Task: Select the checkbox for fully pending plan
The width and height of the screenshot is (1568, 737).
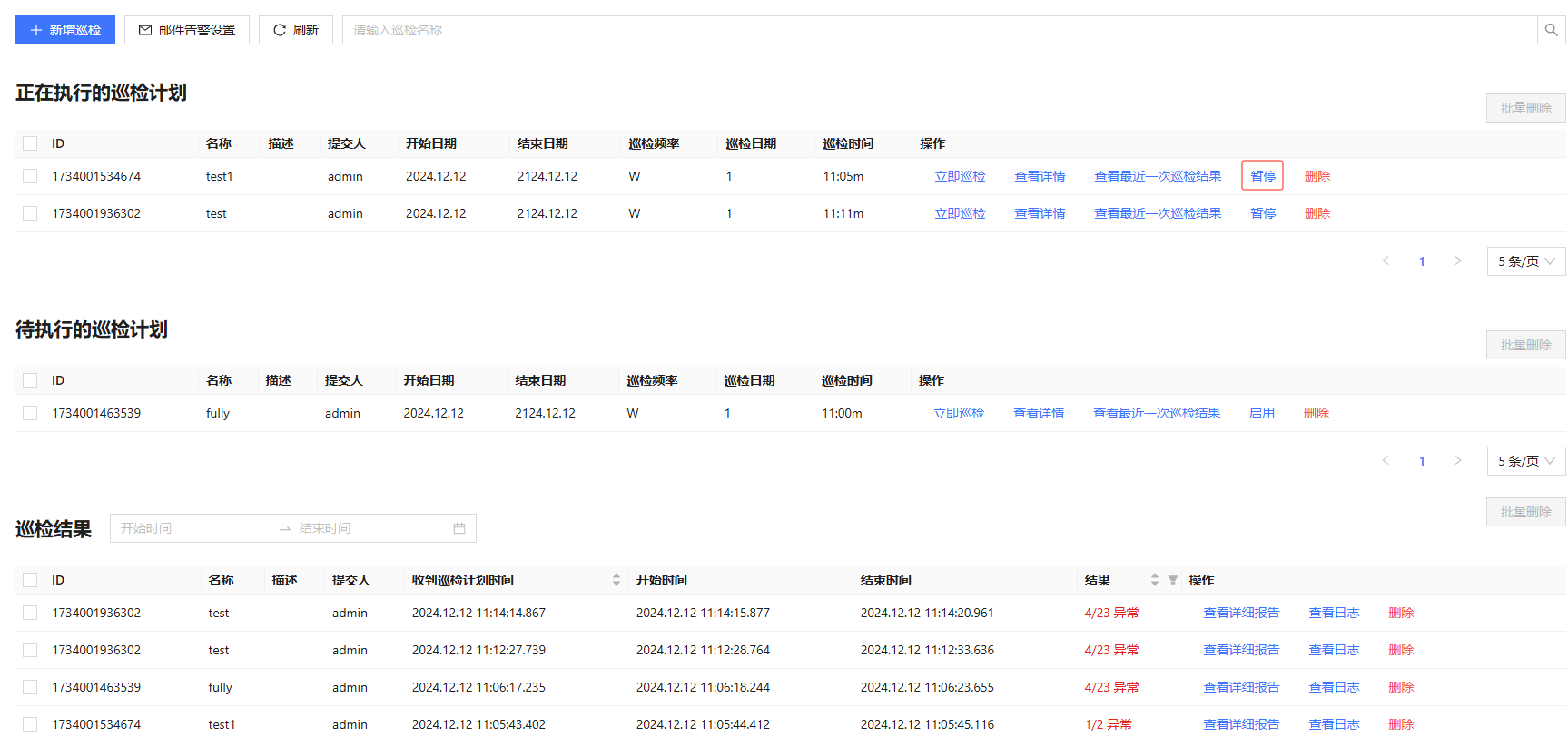Action: (30, 413)
